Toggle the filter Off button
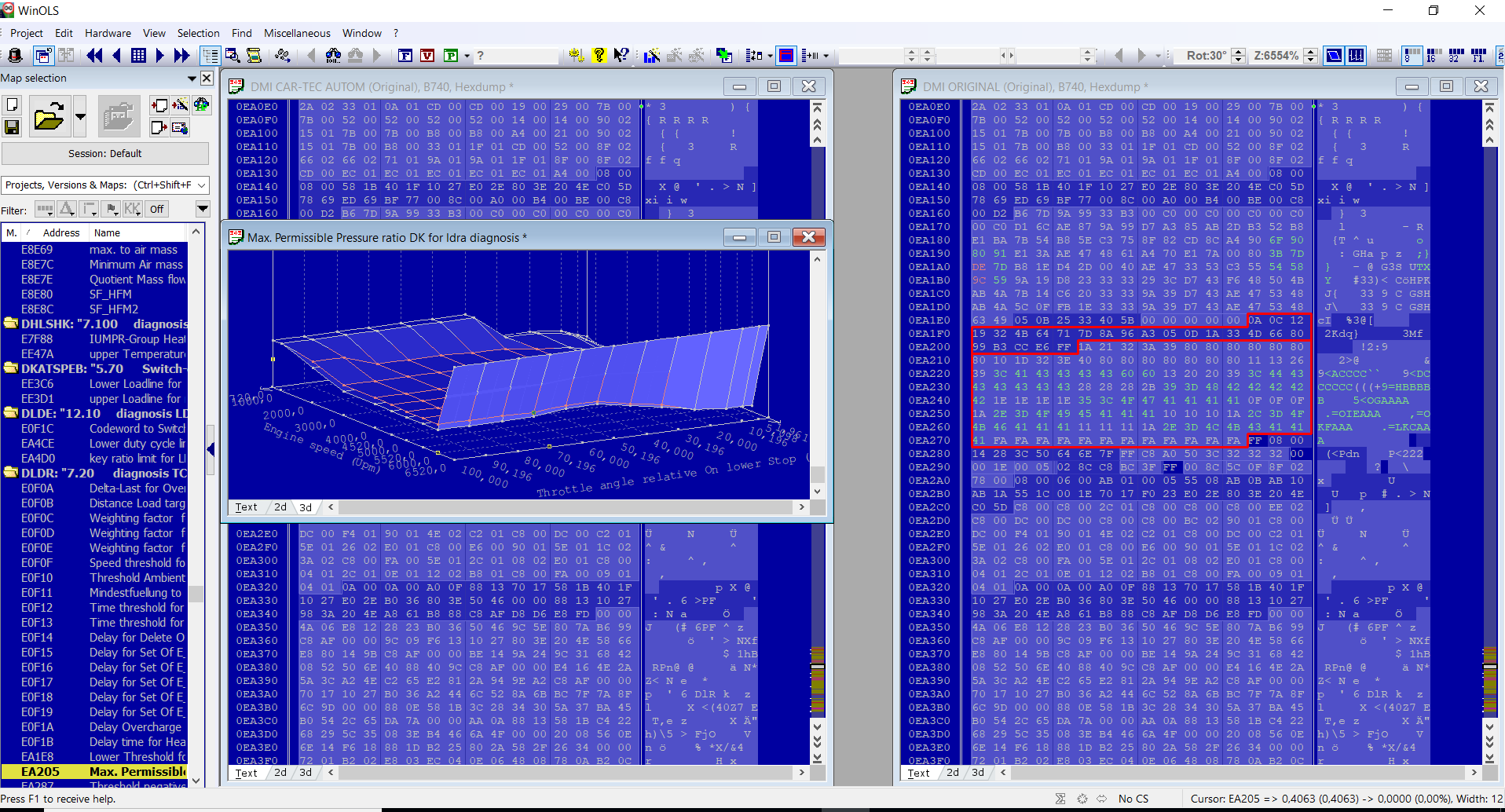The image size is (1505, 812). click(157, 209)
